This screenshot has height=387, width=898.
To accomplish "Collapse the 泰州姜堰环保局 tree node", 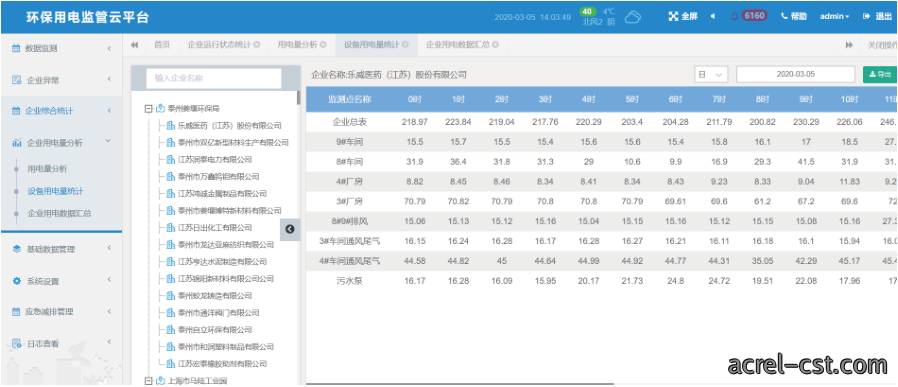I will (x=149, y=108).
